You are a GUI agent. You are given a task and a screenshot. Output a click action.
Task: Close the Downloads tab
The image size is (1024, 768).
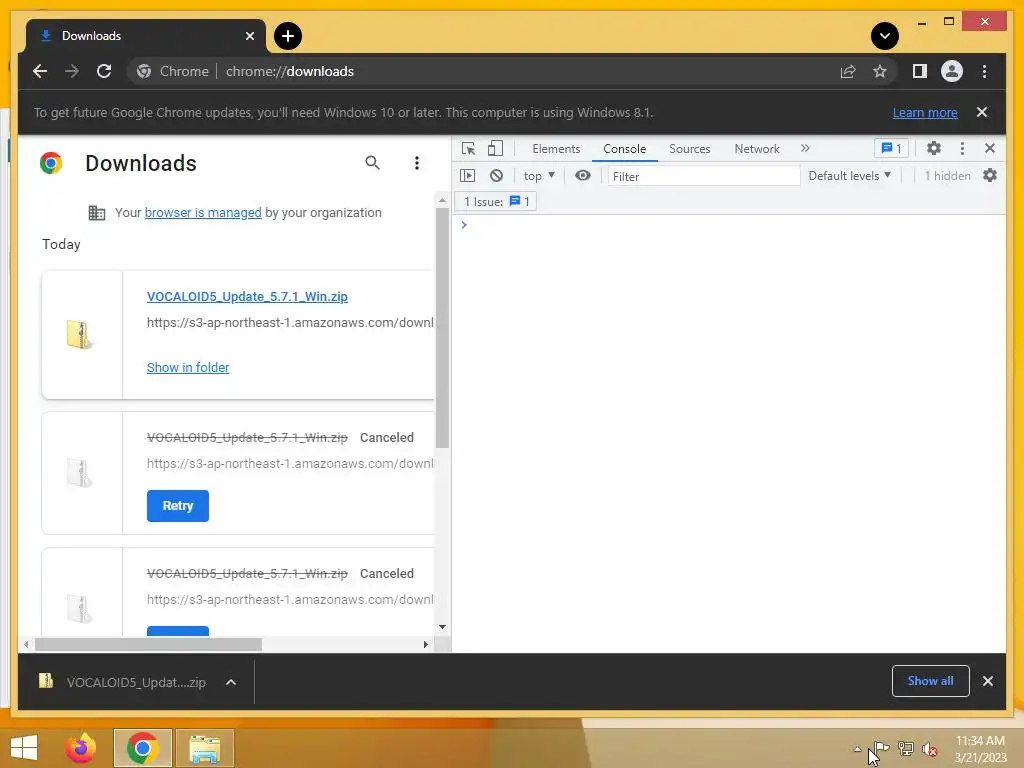tap(249, 36)
